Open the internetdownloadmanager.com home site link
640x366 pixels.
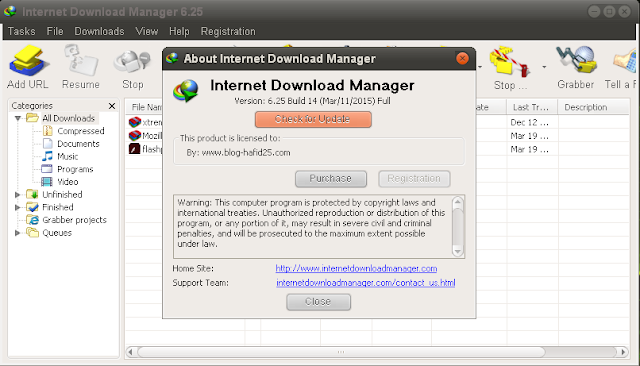pyautogui.click(x=356, y=268)
